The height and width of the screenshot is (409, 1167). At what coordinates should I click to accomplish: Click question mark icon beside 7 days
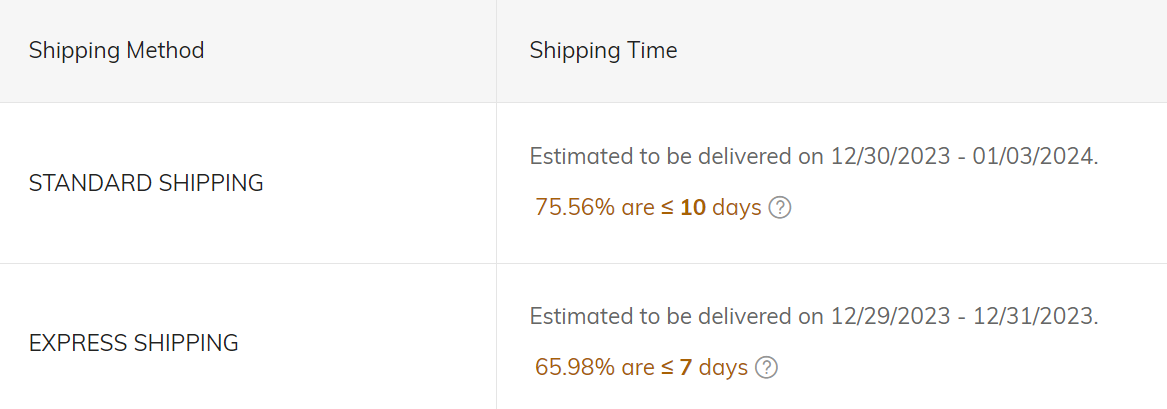pyautogui.click(x=766, y=367)
